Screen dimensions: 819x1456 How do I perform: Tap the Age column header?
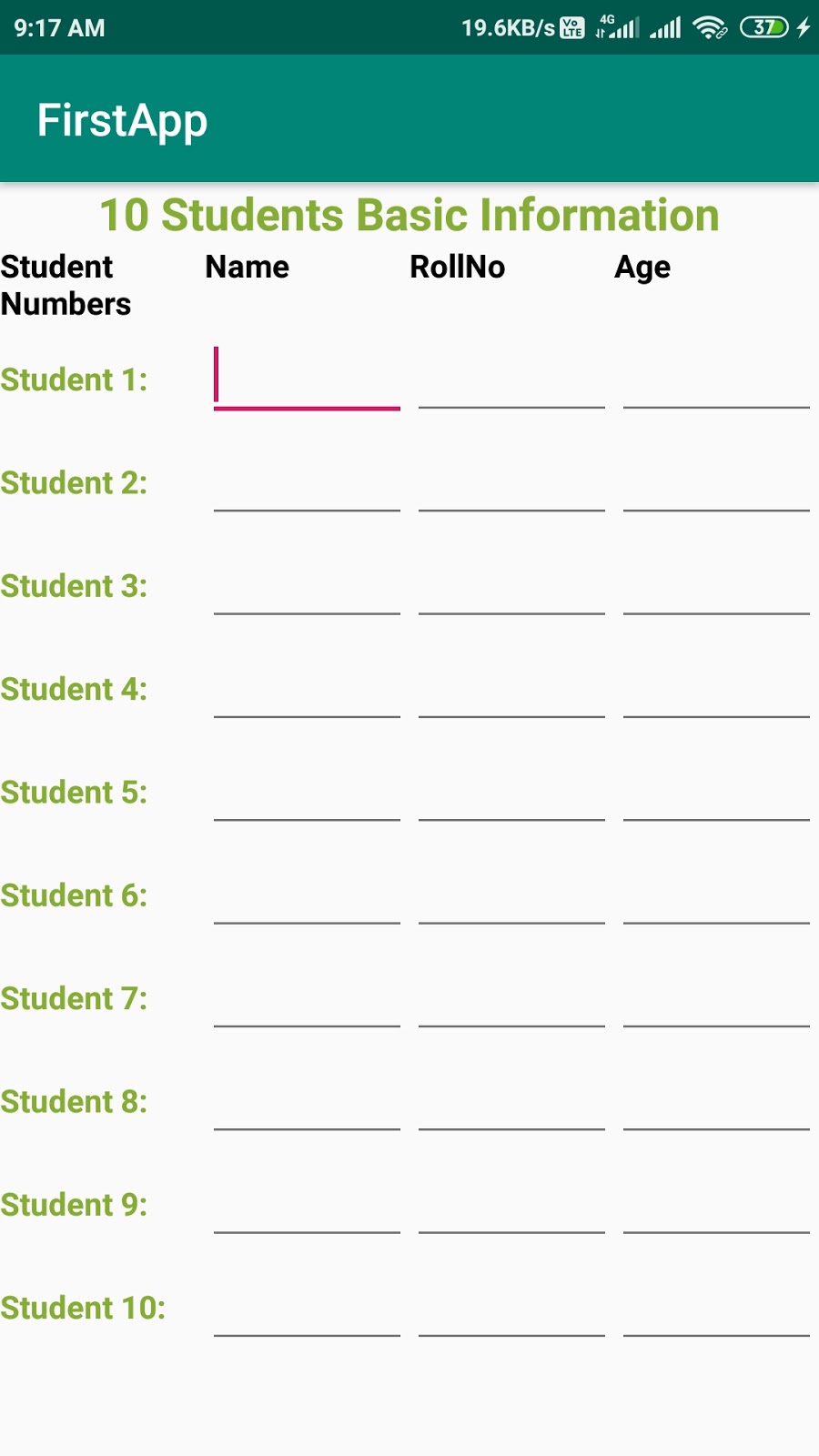point(643,266)
